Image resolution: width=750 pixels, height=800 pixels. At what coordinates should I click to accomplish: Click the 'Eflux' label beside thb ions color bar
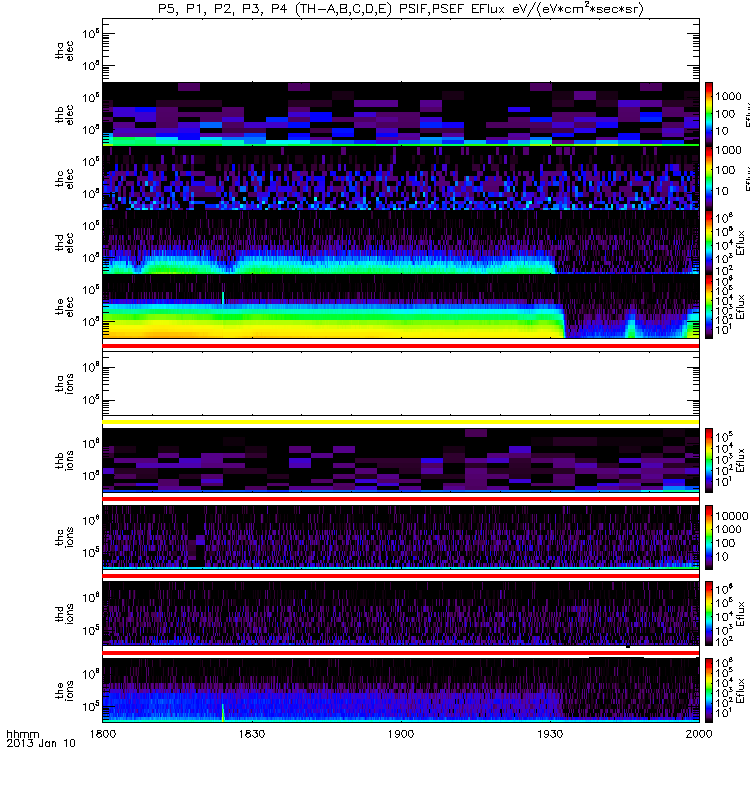pyautogui.click(x=741, y=460)
